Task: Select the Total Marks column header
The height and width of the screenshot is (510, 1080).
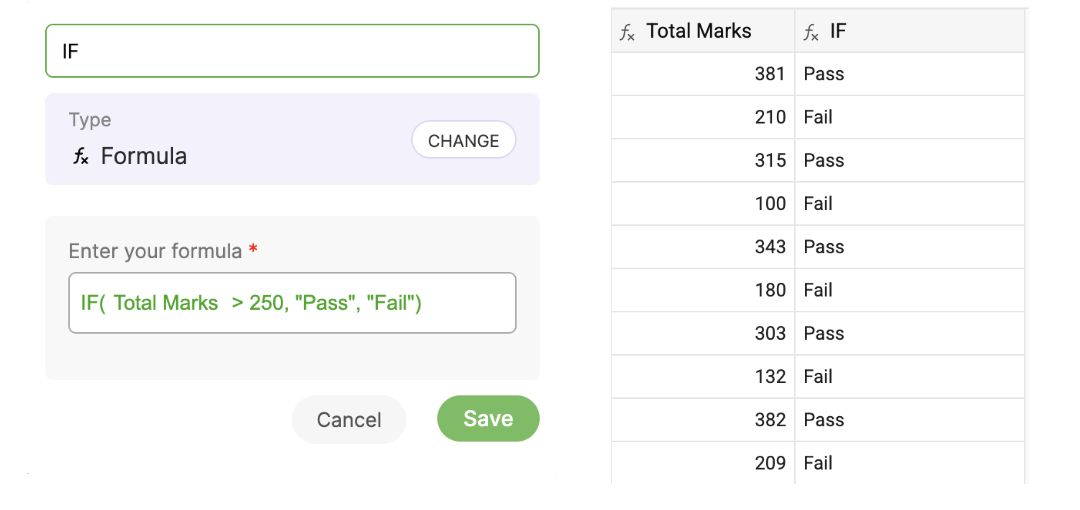Action: point(699,31)
